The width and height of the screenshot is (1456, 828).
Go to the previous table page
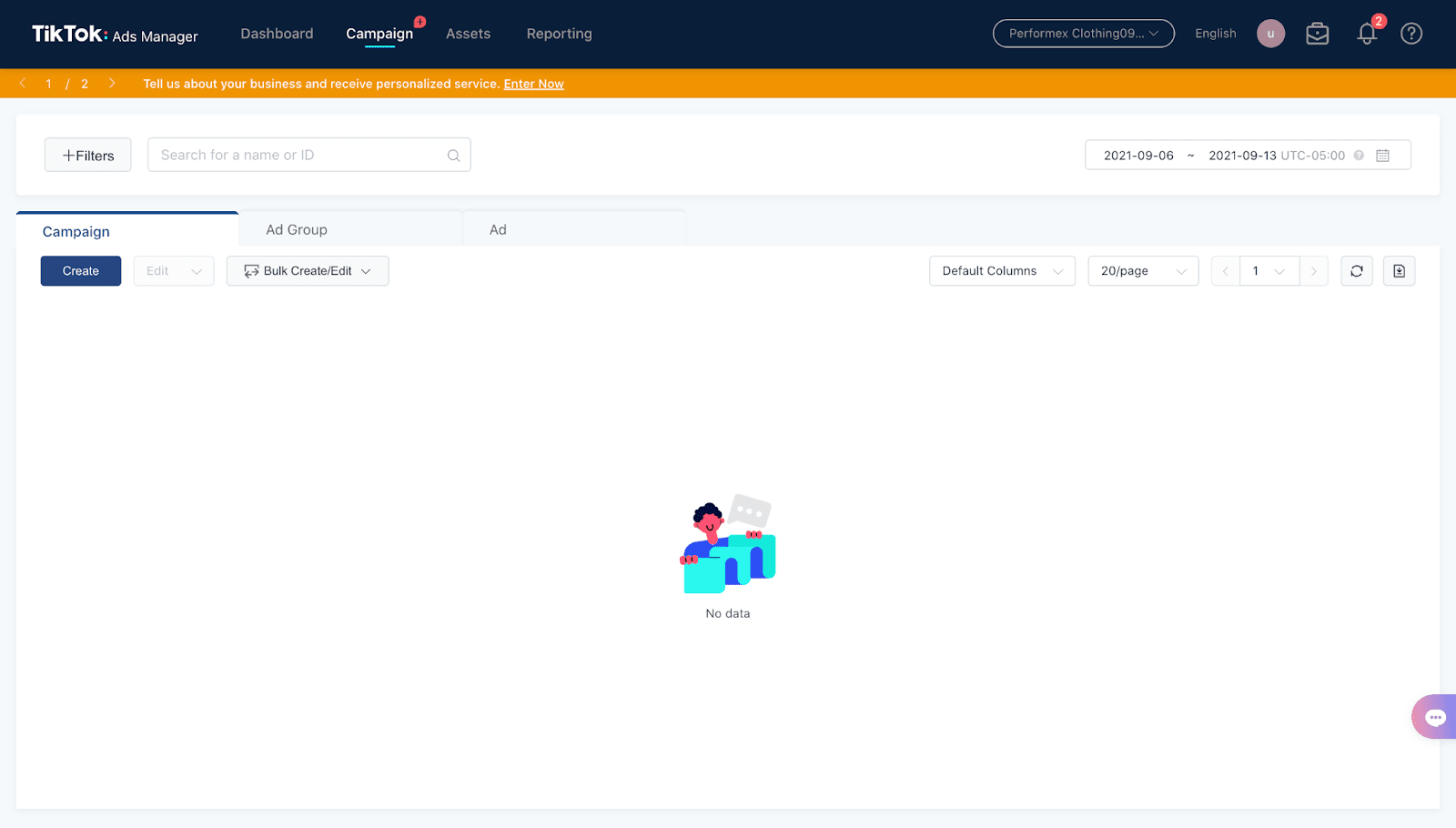point(1226,271)
